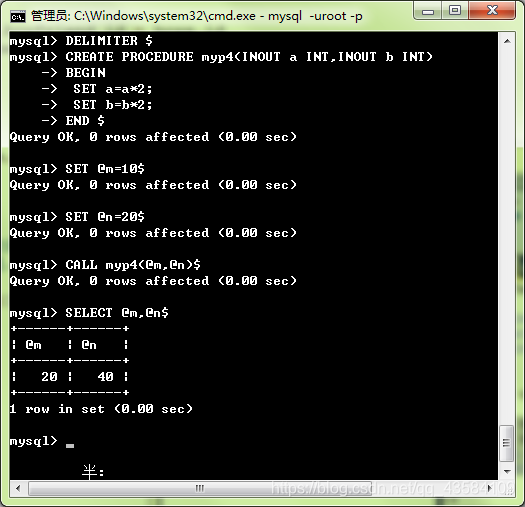Click the window title bar text
Viewport: 525px width, 507px height.
pos(197,16)
